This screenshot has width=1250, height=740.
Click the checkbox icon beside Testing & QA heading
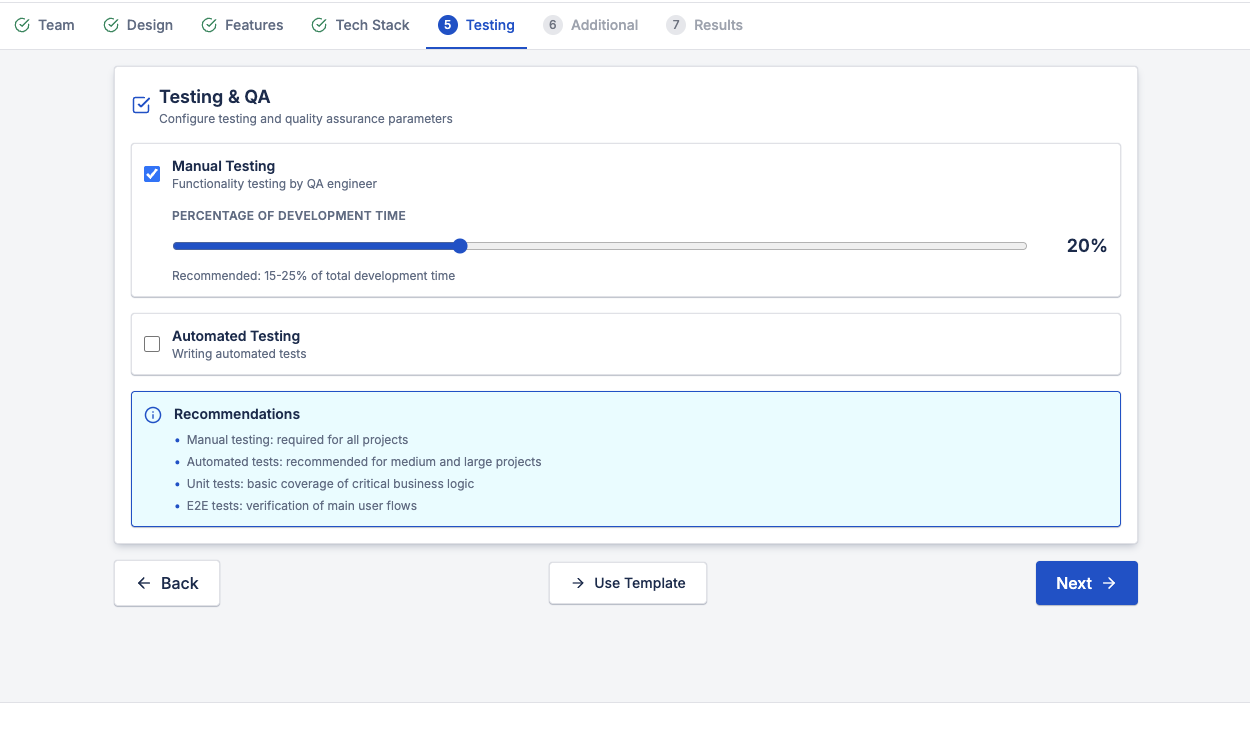pyautogui.click(x=140, y=104)
